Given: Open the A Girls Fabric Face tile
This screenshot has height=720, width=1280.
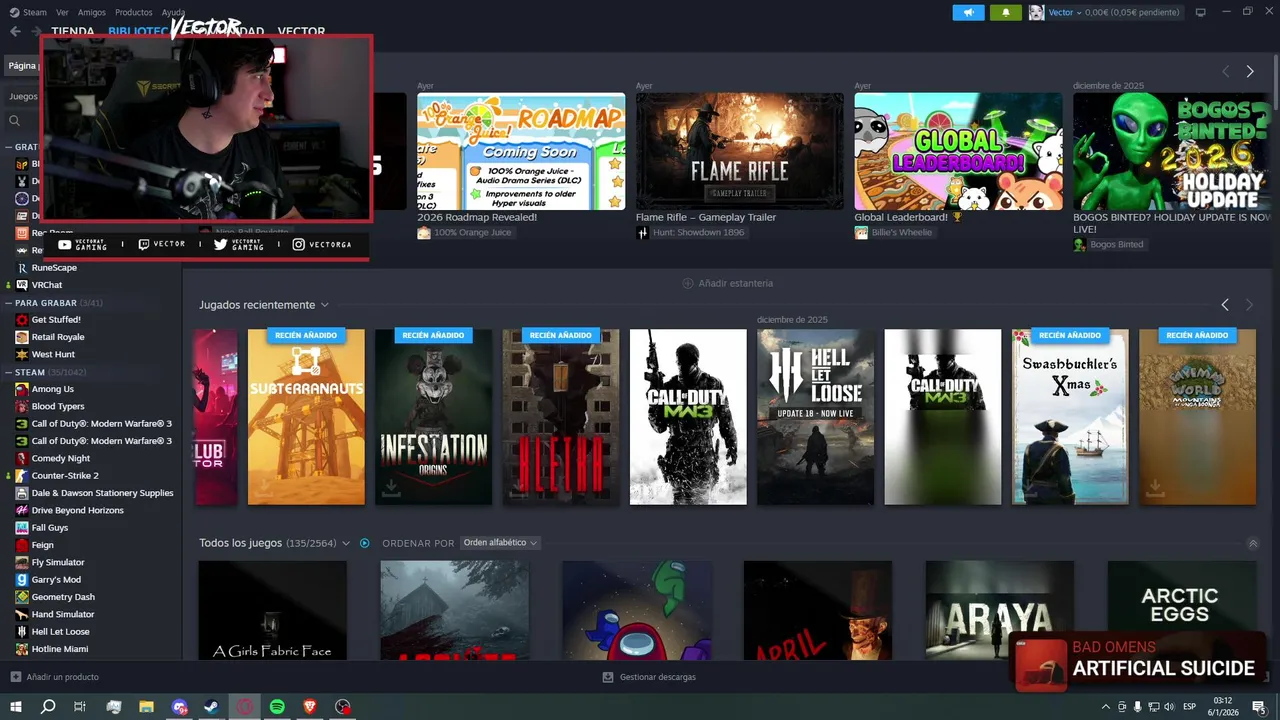Looking at the screenshot, I should [x=273, y=610].
